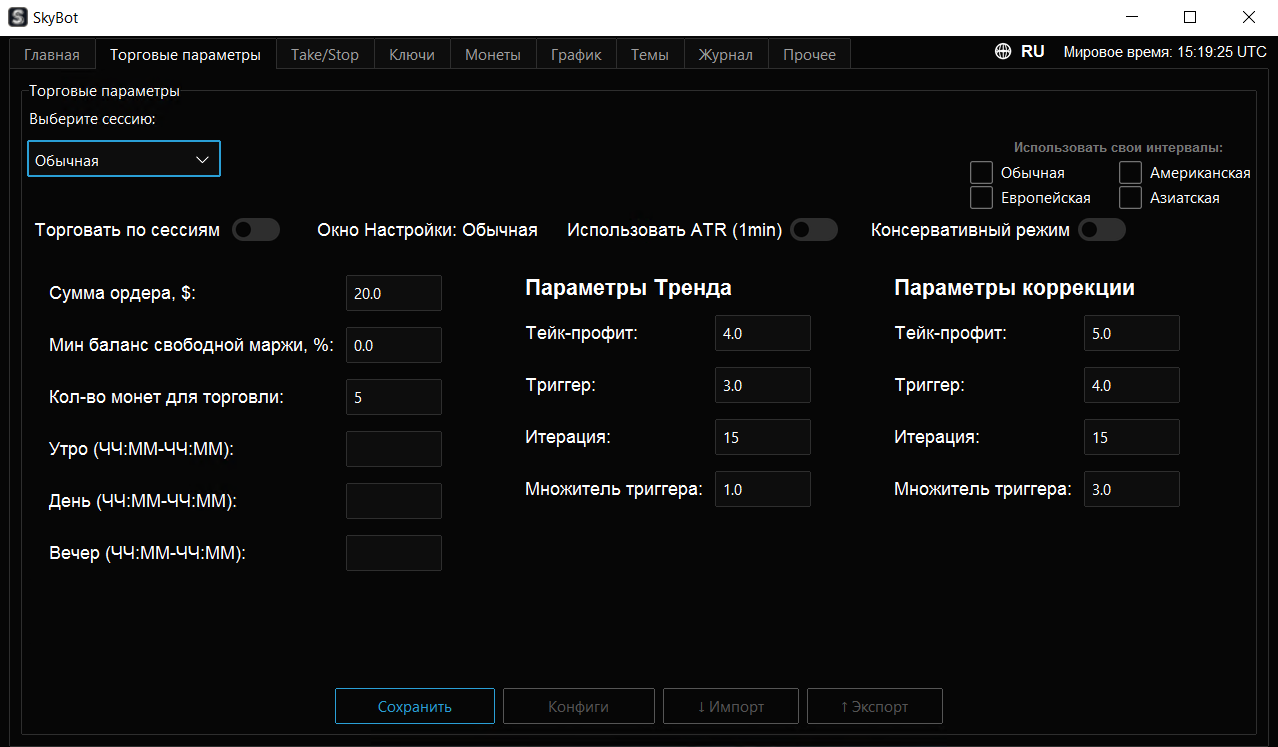Check the Американская interval checkbox
The width and height of the screenshot is (1278, 747).
click(1131, 172)
